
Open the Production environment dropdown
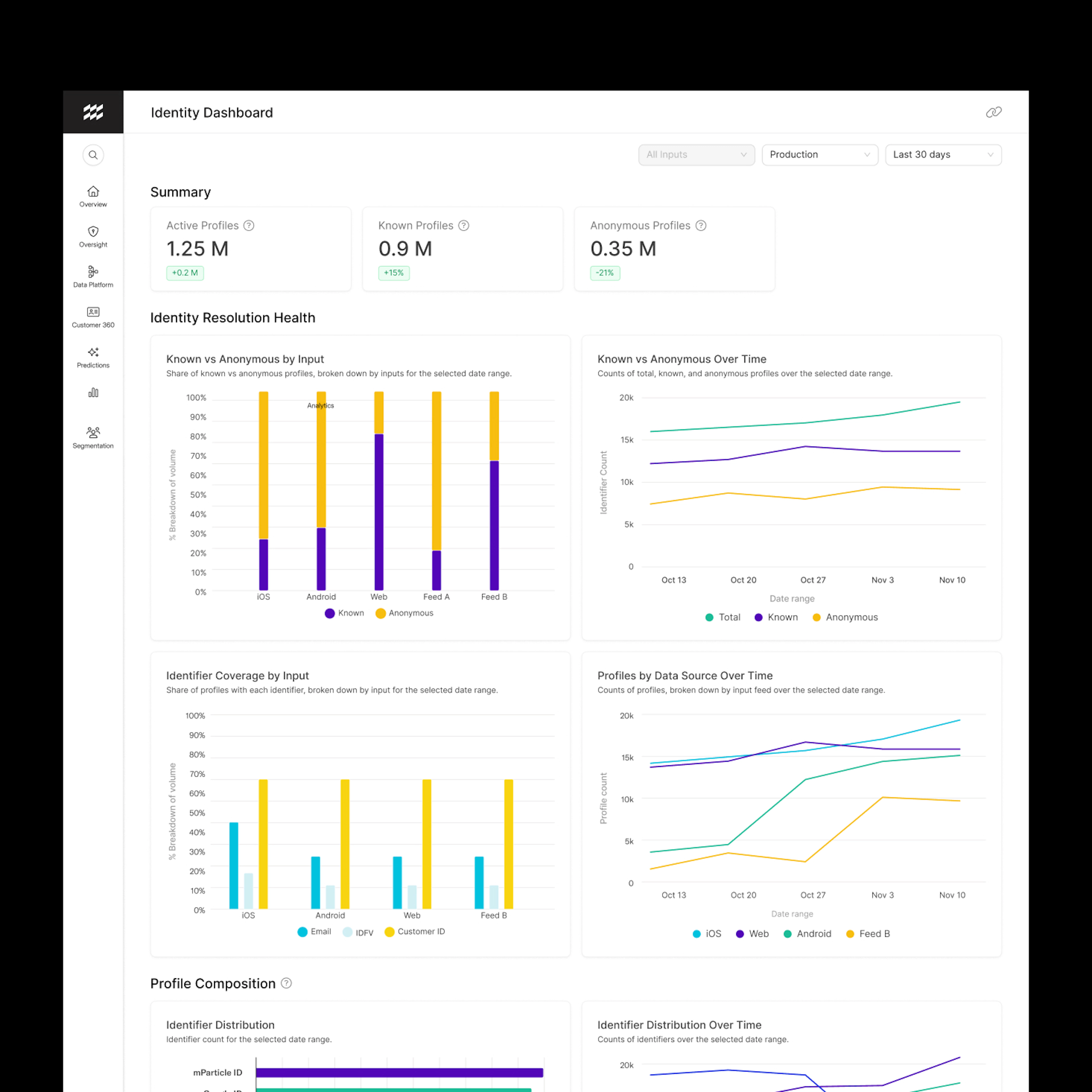820,155
